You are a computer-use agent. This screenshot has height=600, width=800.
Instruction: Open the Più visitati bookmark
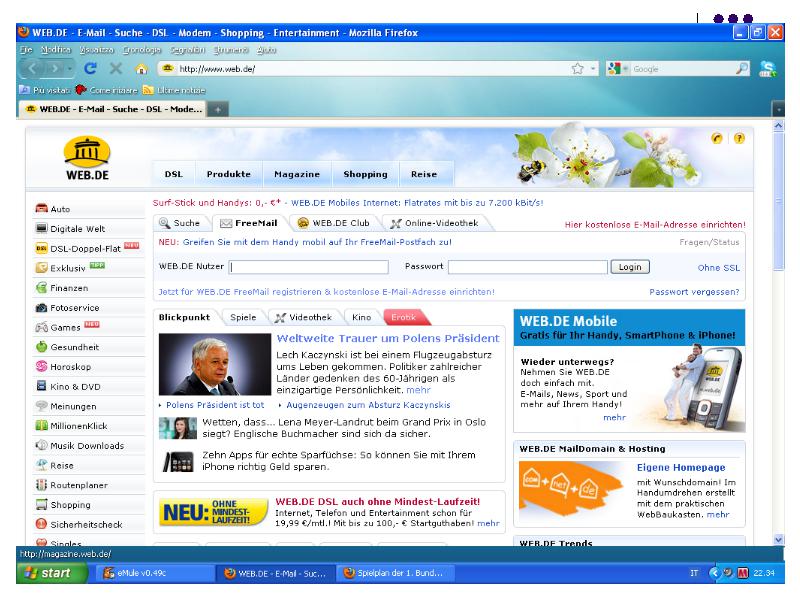[44, 90]
